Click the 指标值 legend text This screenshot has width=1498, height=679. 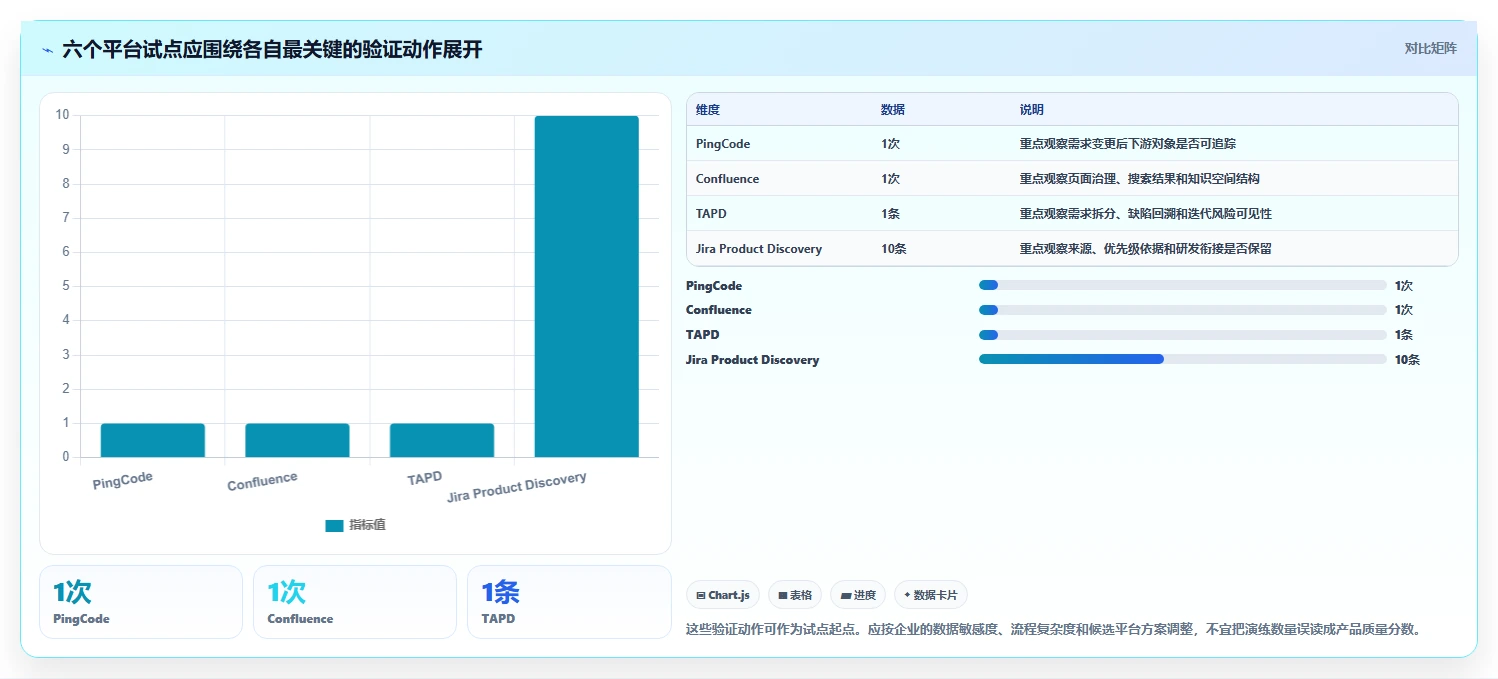pos(367,525)
